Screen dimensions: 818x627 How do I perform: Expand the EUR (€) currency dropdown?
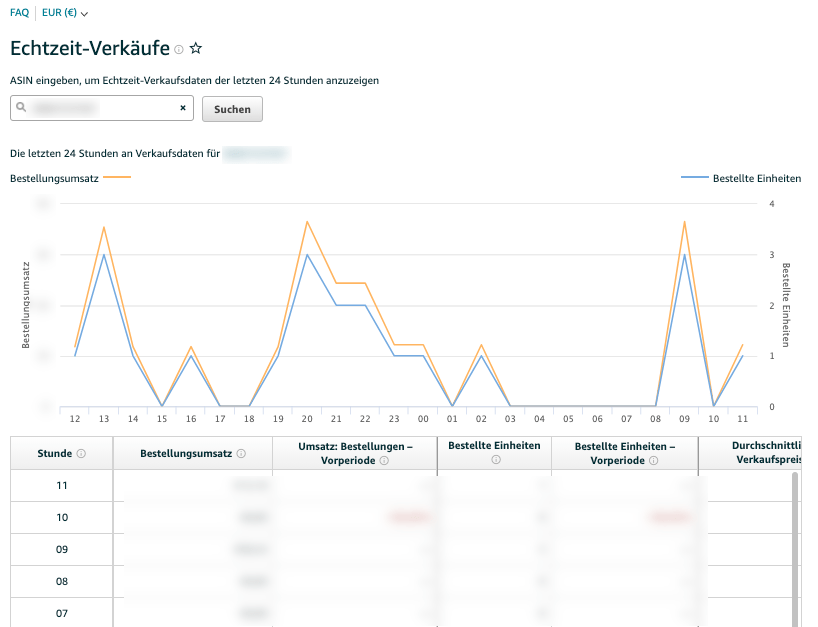coord(65,14)
